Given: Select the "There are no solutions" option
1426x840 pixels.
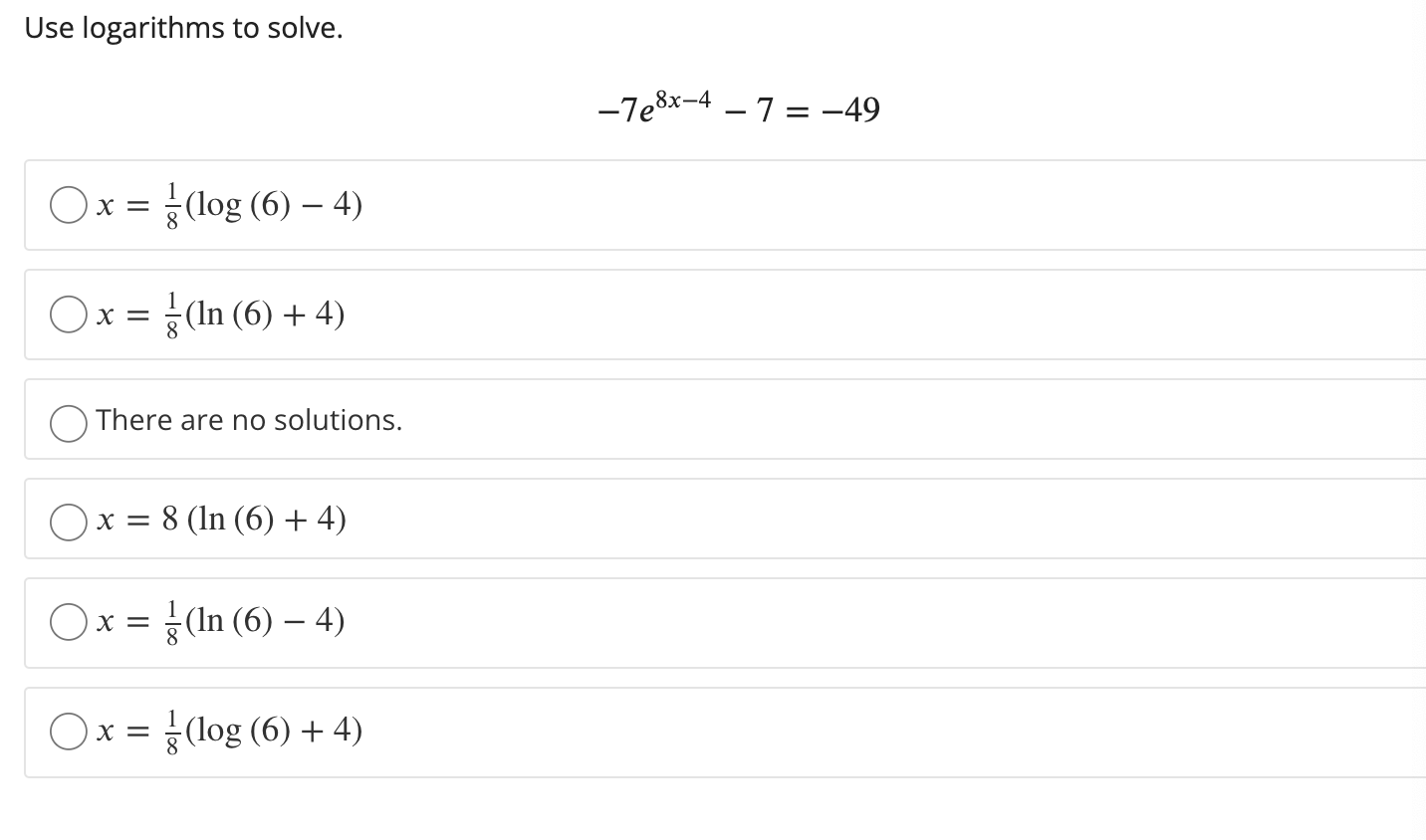Looking at the screenshot, I should click(68, 423).
